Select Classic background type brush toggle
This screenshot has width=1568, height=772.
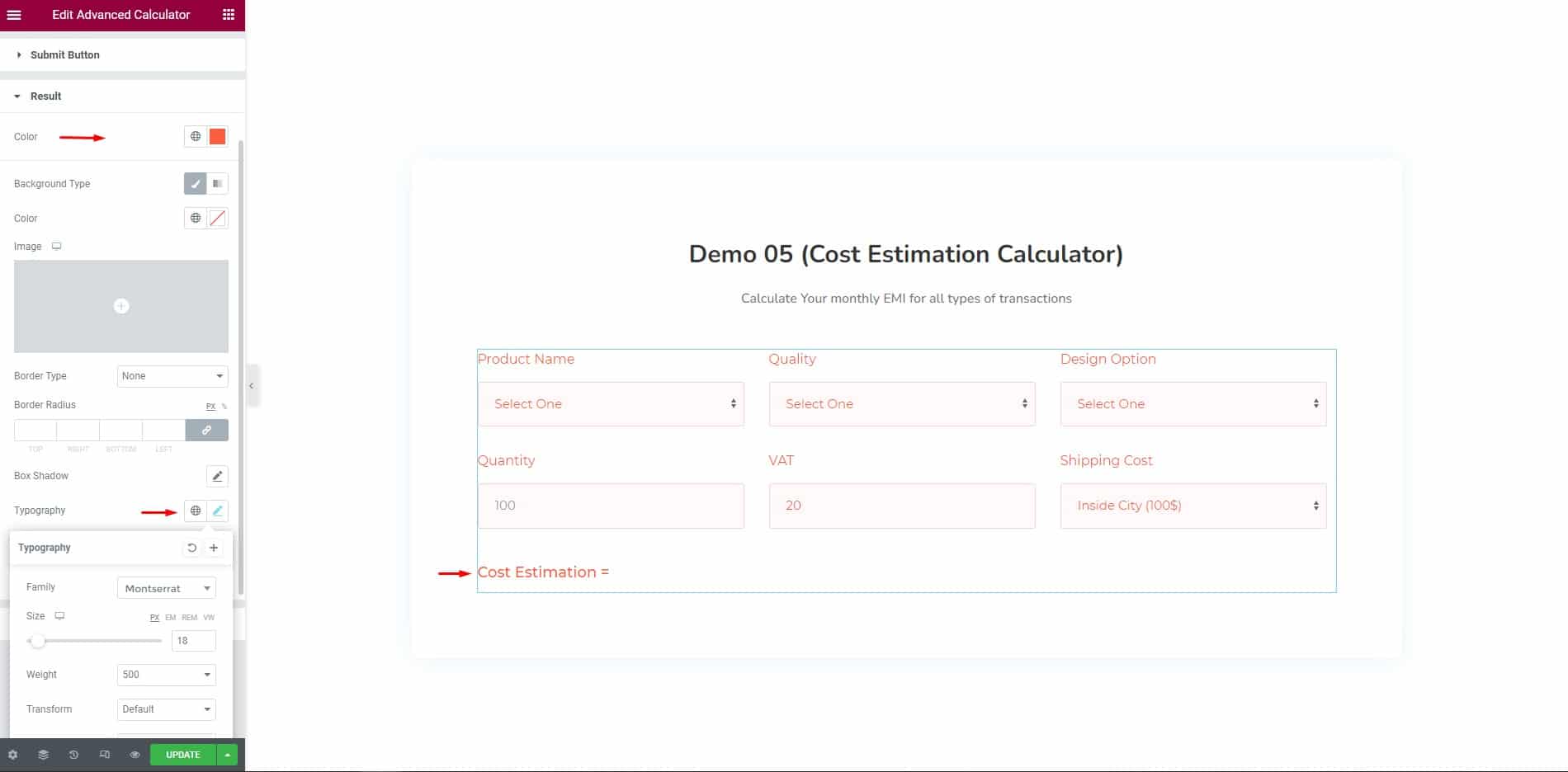click(x=195, y=183)
